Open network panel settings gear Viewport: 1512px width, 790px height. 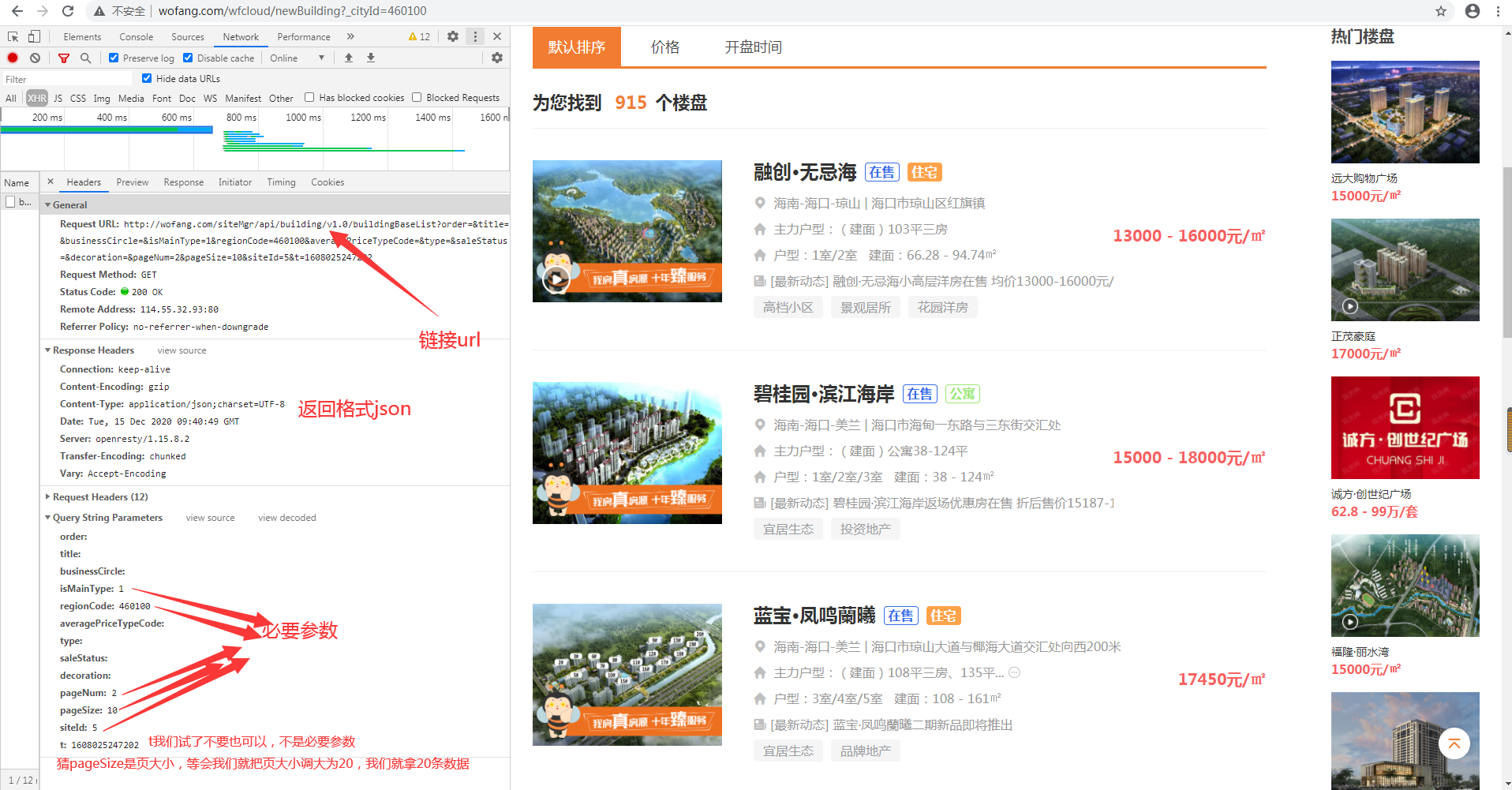(x=497, y=58)
